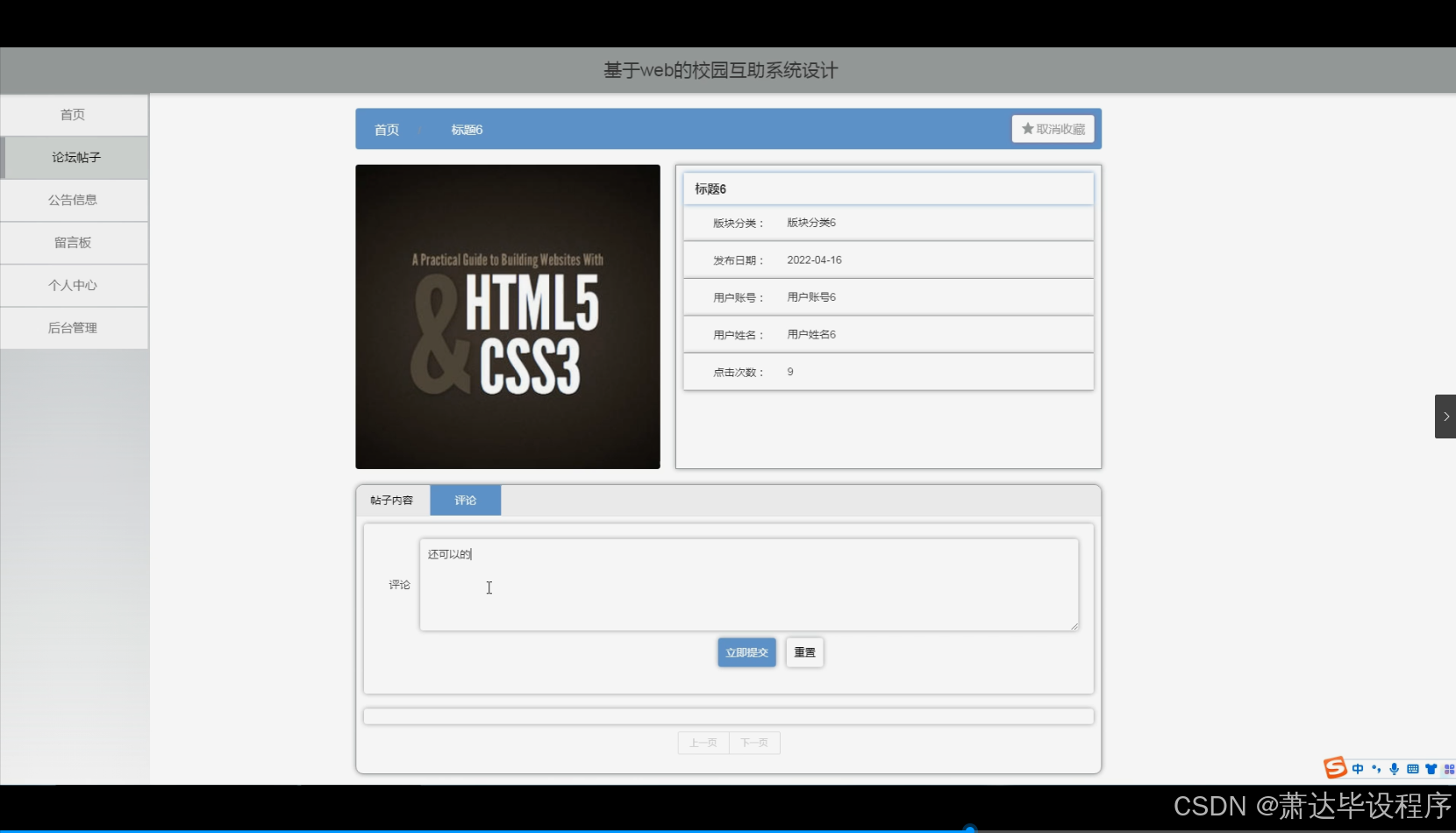The height and width of the screenshot is (833, 1456).
Task: Click the 标题6 breadcrumb item
Action: (x=467, y=130)
